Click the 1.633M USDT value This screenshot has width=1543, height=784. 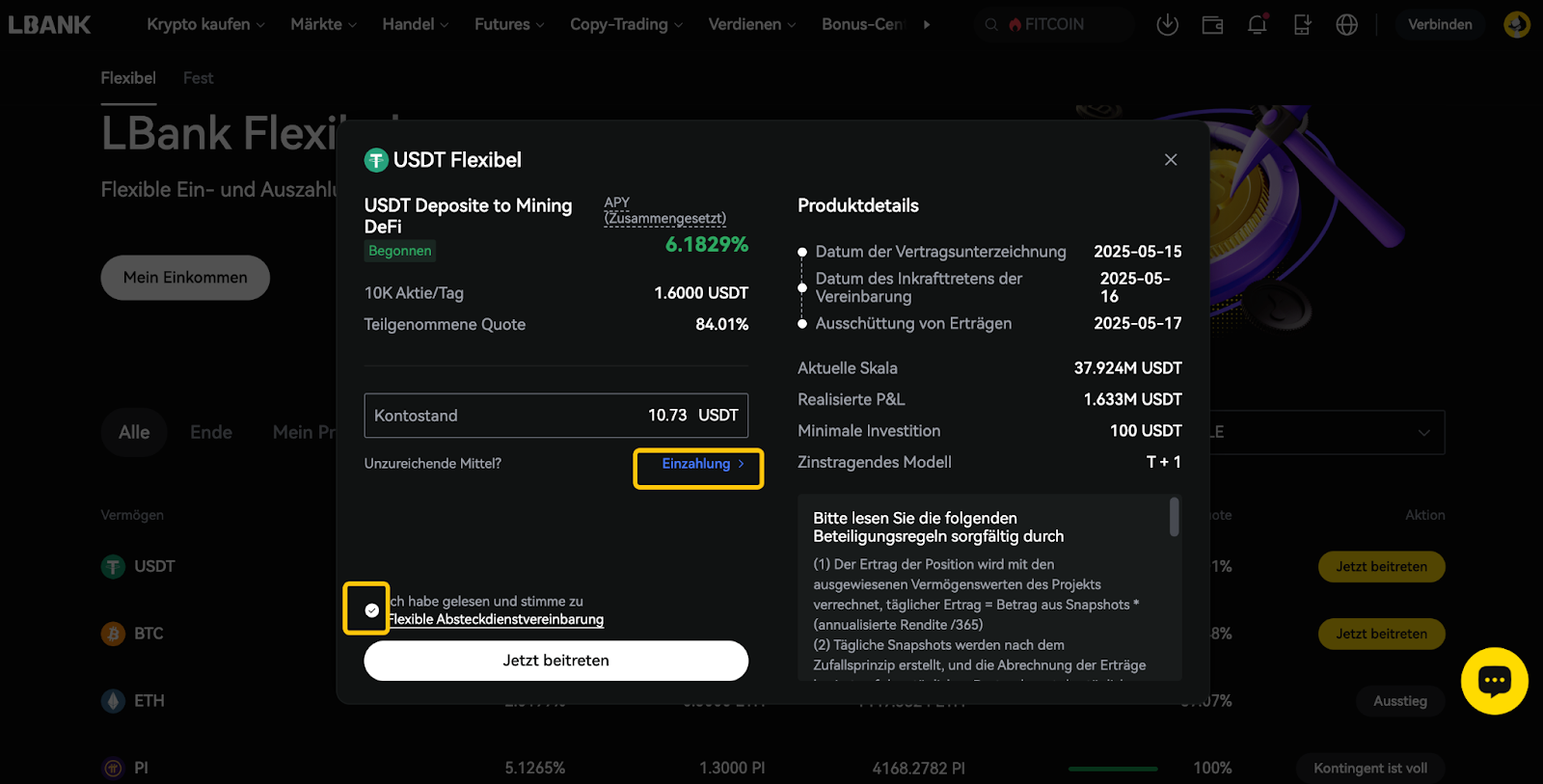click(x=1133, y=399)
